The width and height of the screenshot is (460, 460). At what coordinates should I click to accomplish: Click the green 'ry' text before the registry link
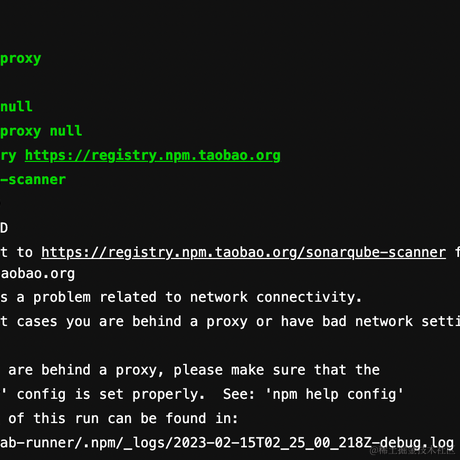coord(8,156)
